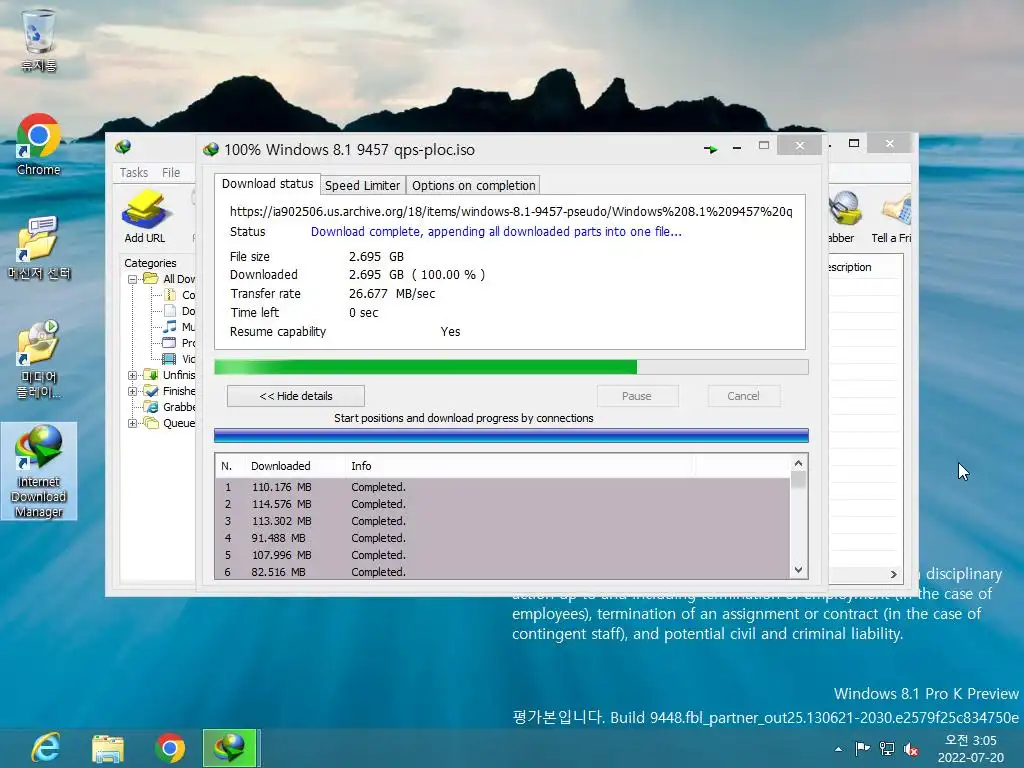Screen dimensions: 1024x768
Task: Click the green download progress bar
Action: coord(511,367)
